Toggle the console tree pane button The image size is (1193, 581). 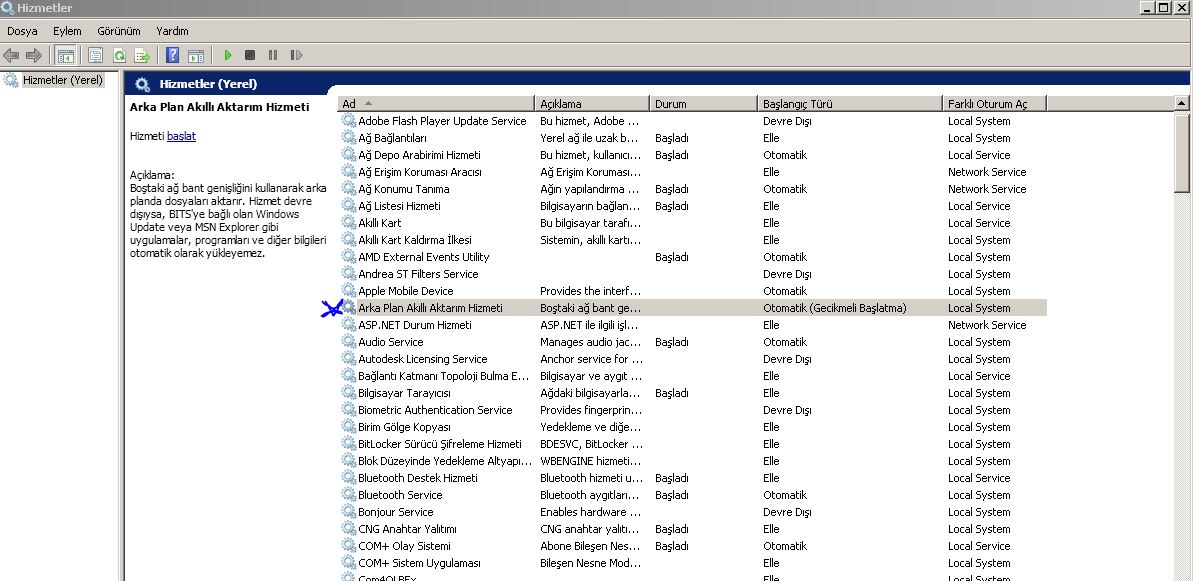tap(66, 55)
